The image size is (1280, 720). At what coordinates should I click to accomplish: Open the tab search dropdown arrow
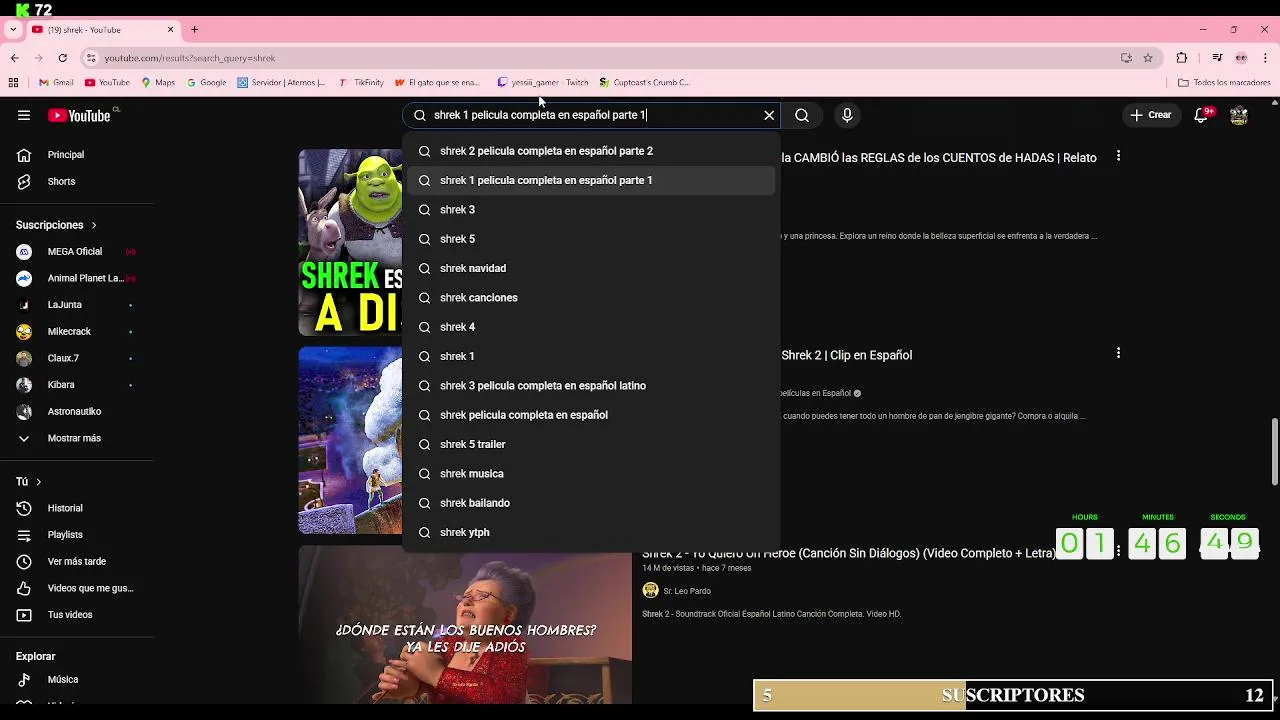coord(13,30)
